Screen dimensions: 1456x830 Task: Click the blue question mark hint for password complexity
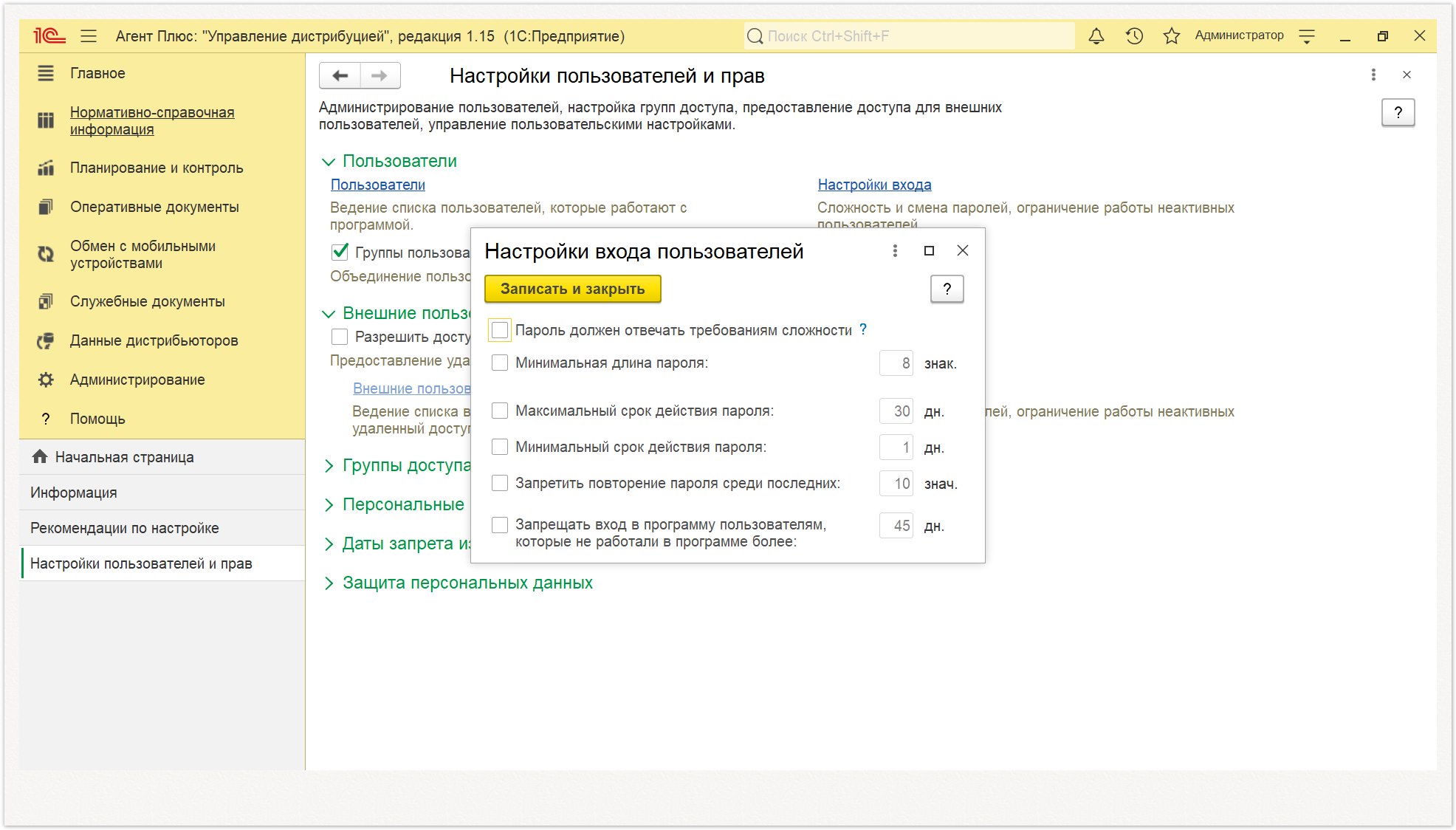[862, 329]
